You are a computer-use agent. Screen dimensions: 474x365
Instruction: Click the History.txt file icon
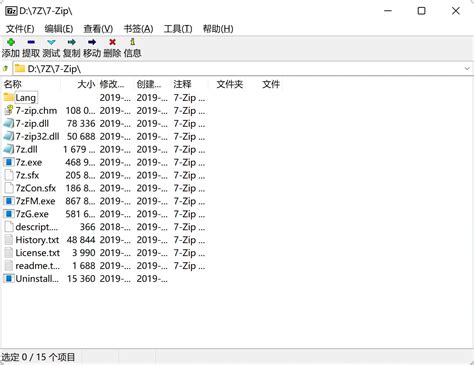[9, 240]
